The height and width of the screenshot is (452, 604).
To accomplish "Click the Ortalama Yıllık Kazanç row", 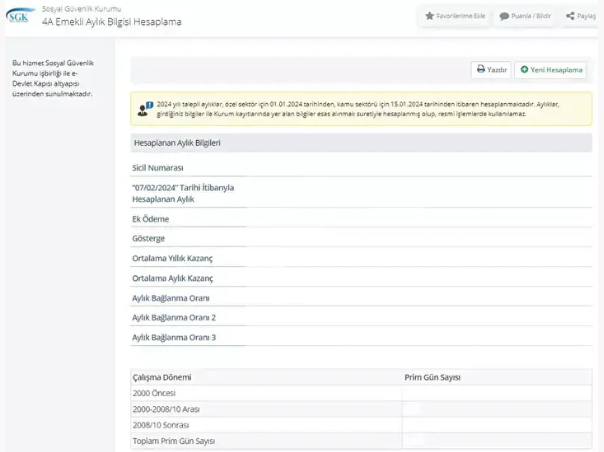I will 173,258.
